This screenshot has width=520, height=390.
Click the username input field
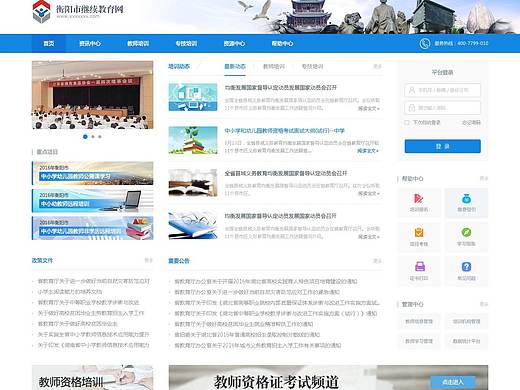point(443,90)
